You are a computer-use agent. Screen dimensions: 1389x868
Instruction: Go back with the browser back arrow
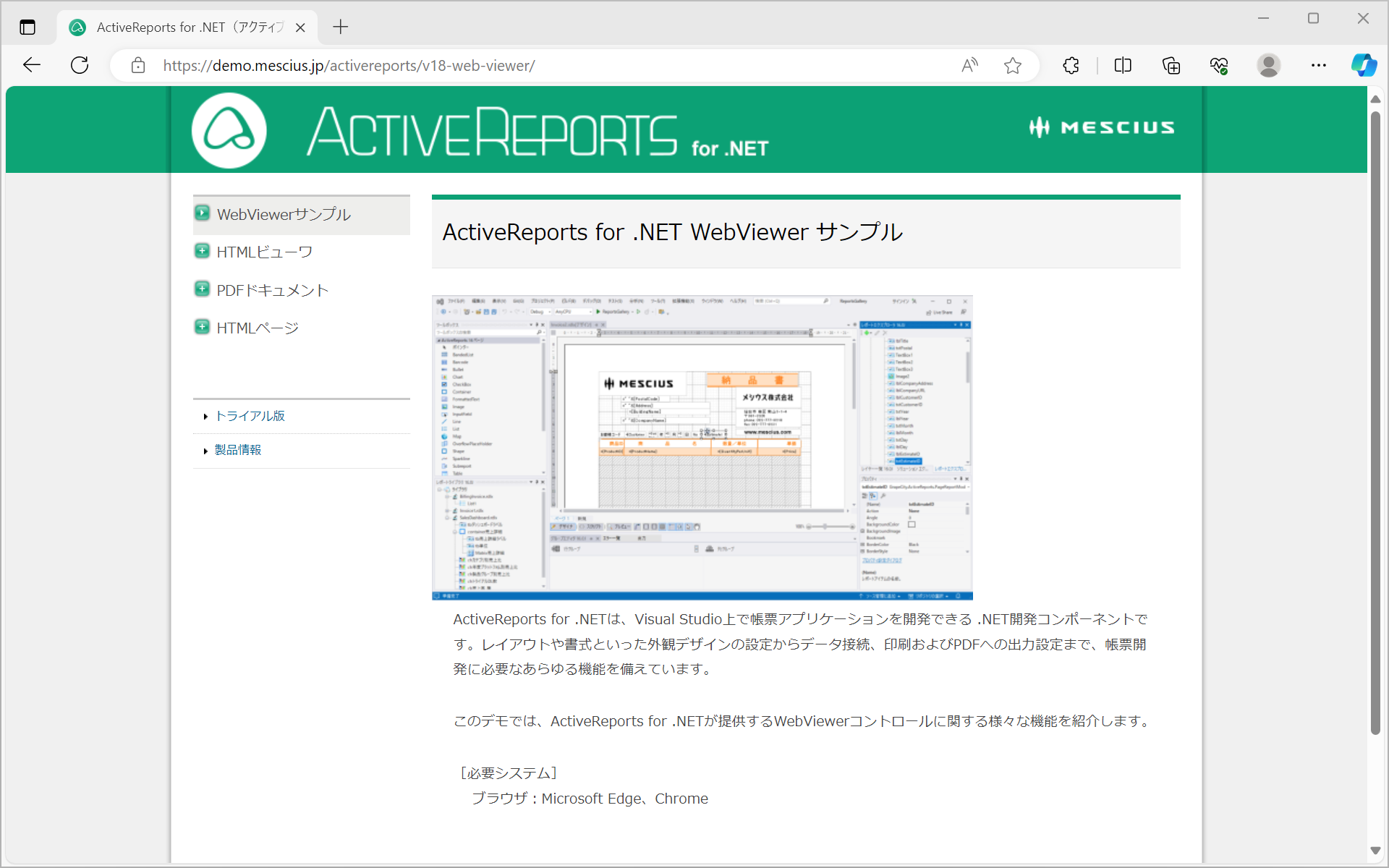[x=32, y=65]
